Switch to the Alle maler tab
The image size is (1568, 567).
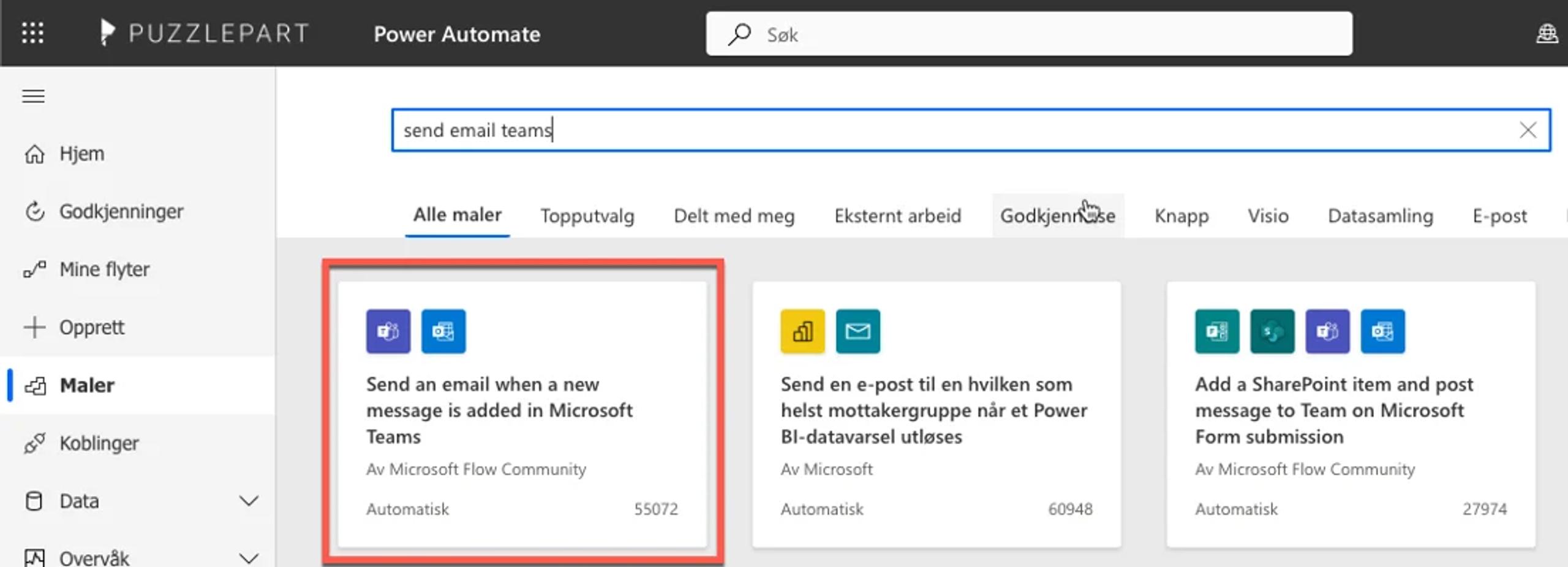[458, 215]
